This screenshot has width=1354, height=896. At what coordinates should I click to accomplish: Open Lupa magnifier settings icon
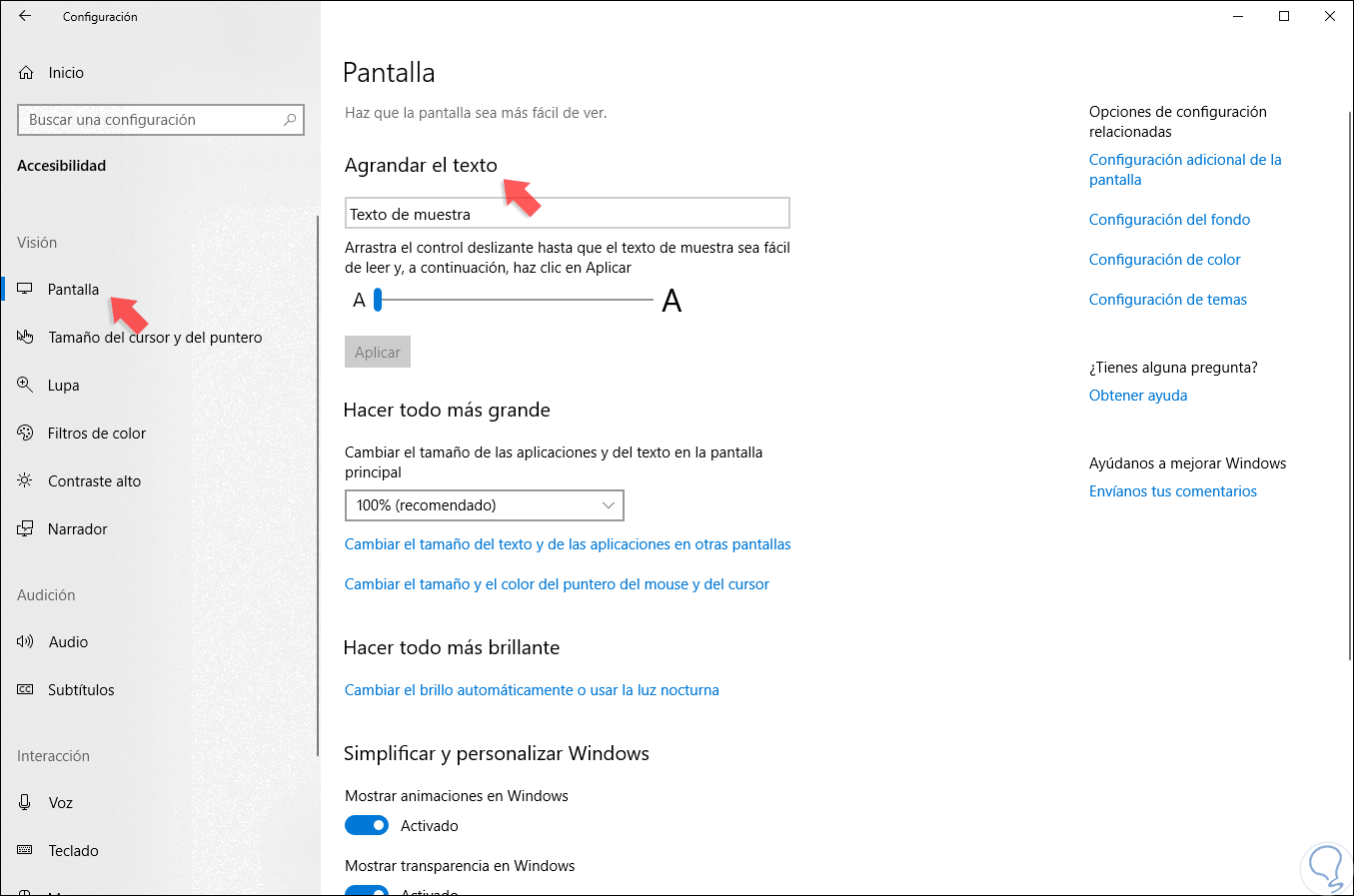coord(26,385)
